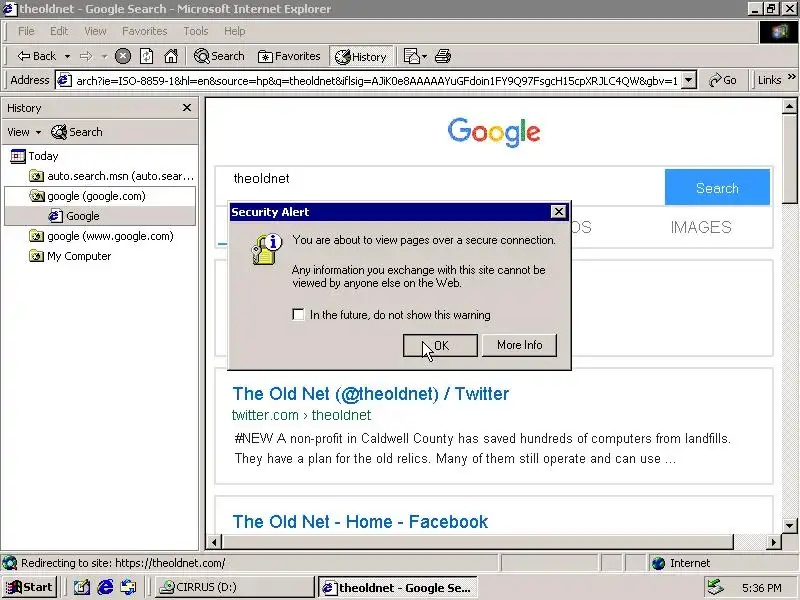This screenshot has height=600, width=800.
Task: Open the File menu
Action: (x=26, y=31)
